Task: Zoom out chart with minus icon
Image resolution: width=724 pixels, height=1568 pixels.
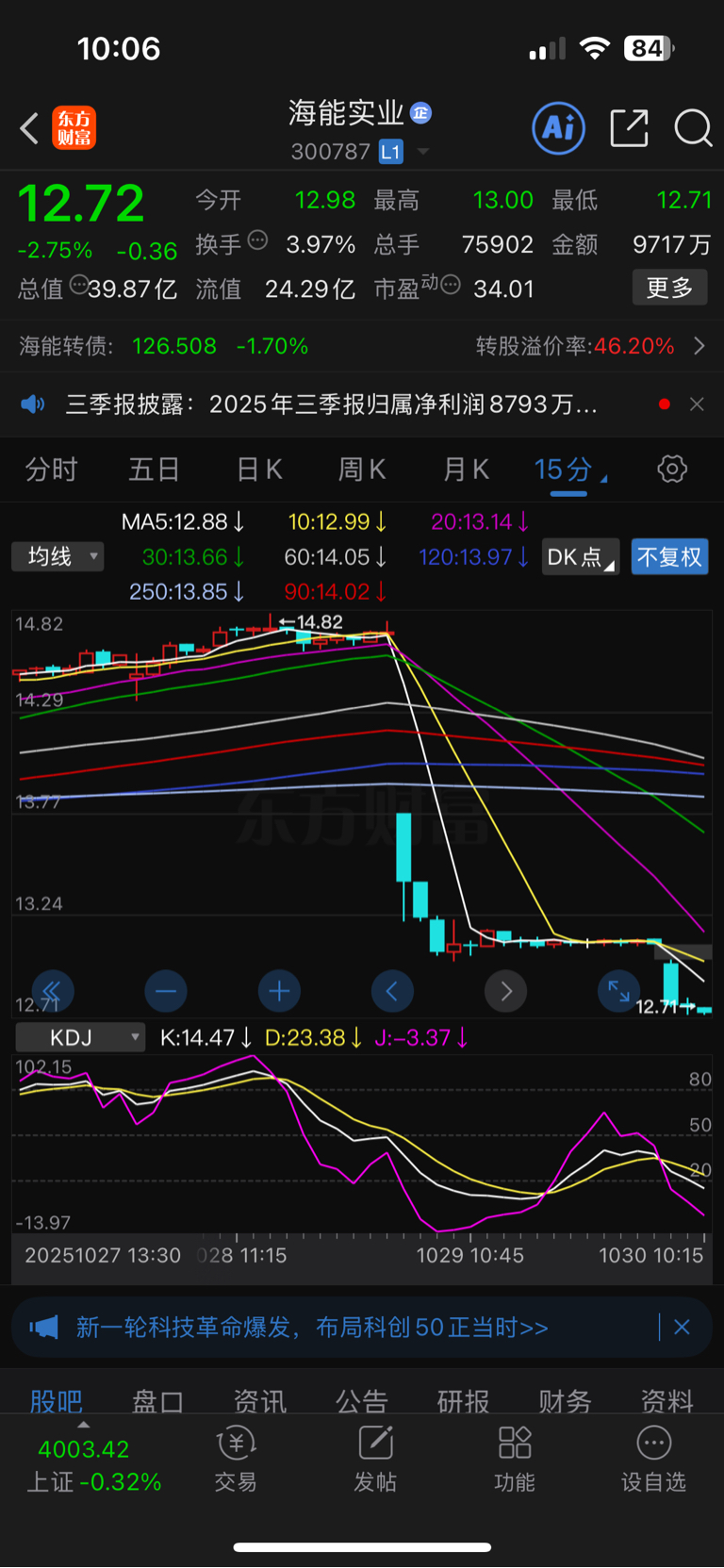Action: pos(166,991)
